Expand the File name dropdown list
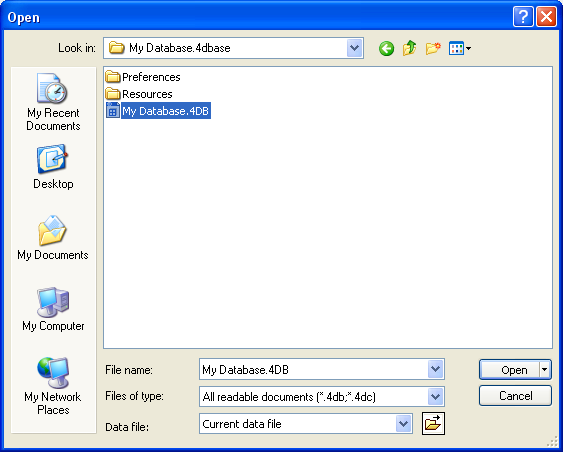563x452 pixels. pos(436,369)
